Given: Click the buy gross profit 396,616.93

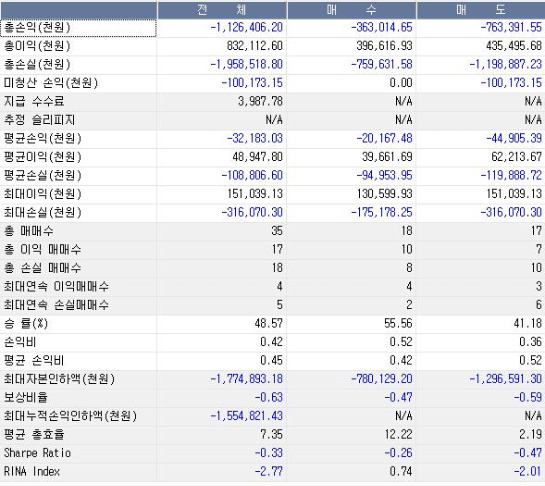Looking at the screenshot, I should point(384,46).
